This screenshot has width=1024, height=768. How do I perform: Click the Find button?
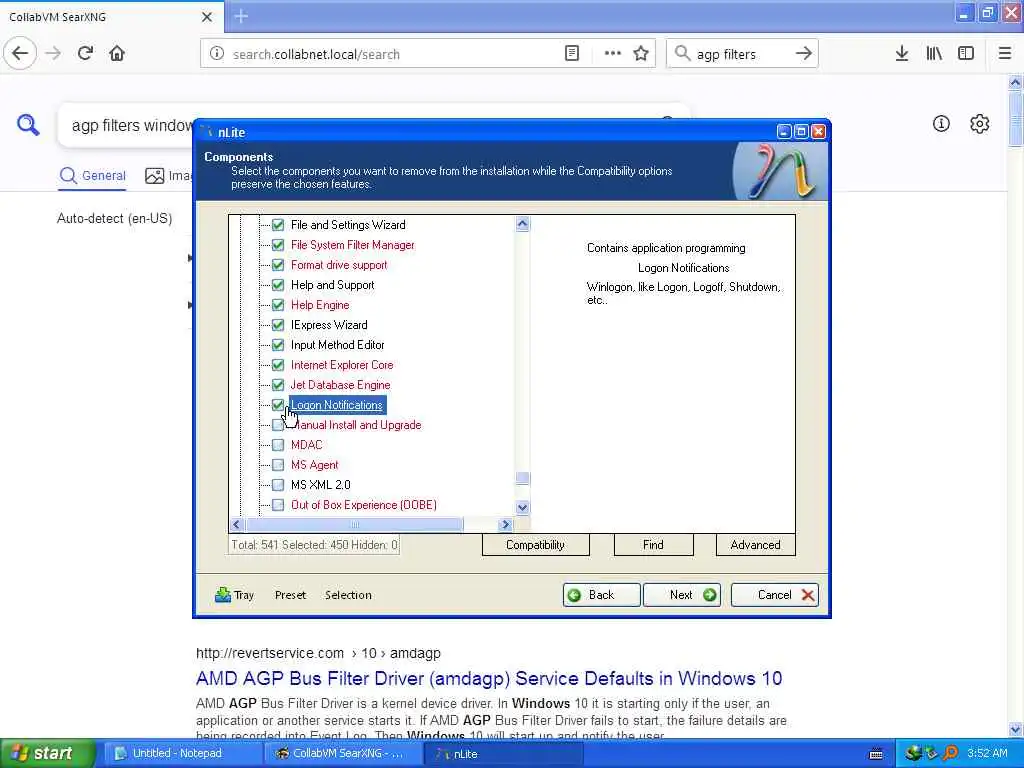coord(653,545)
